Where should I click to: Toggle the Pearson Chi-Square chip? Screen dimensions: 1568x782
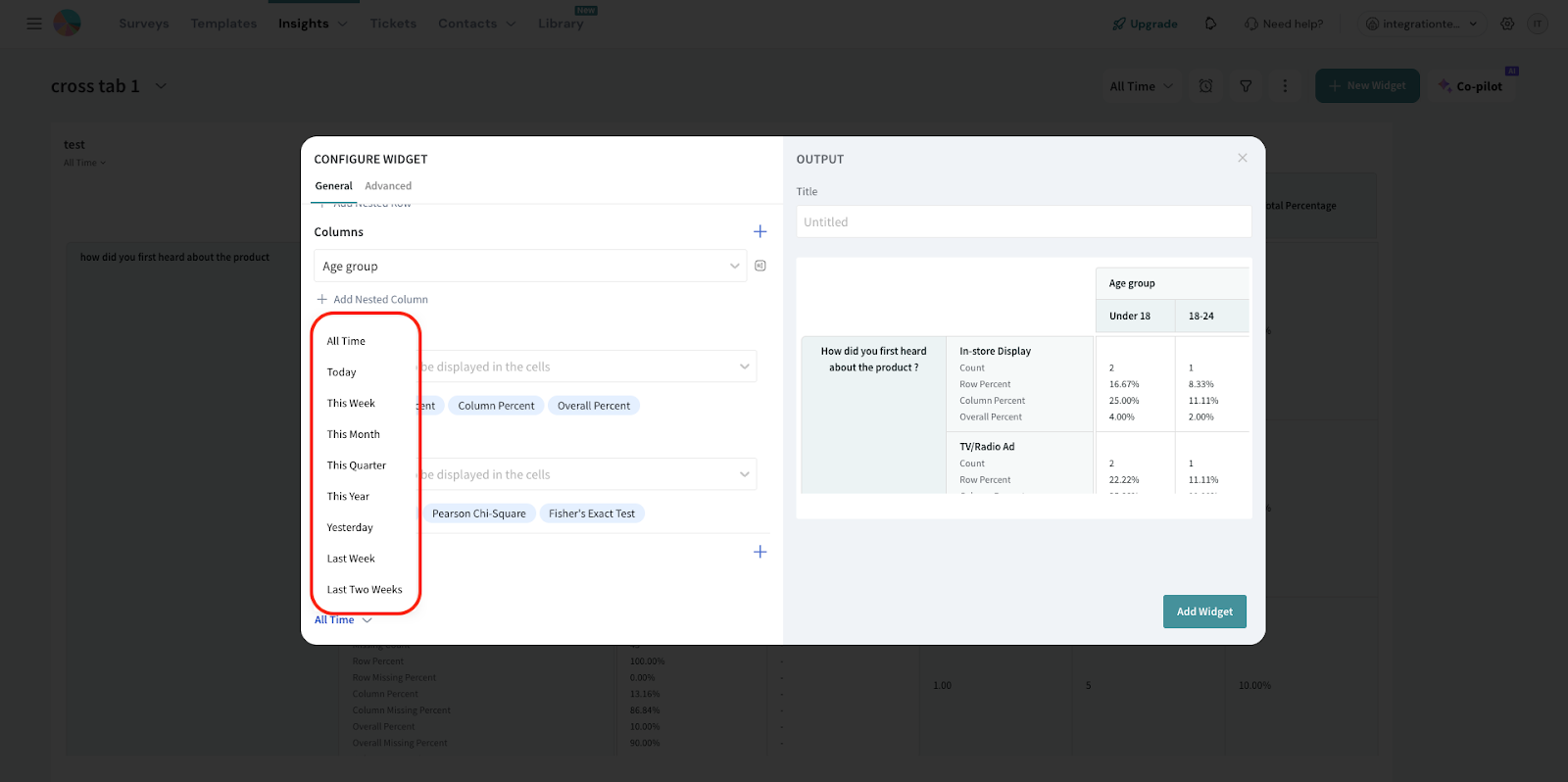pyautogui.click(x=478, y=513)
